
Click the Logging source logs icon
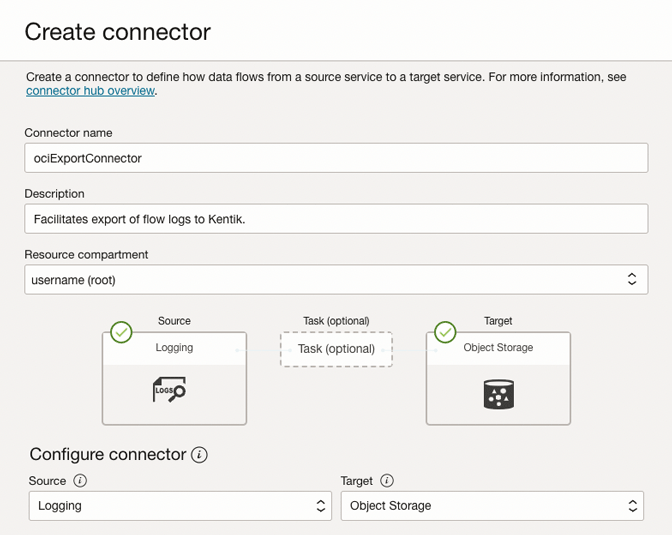pos(170,390)
